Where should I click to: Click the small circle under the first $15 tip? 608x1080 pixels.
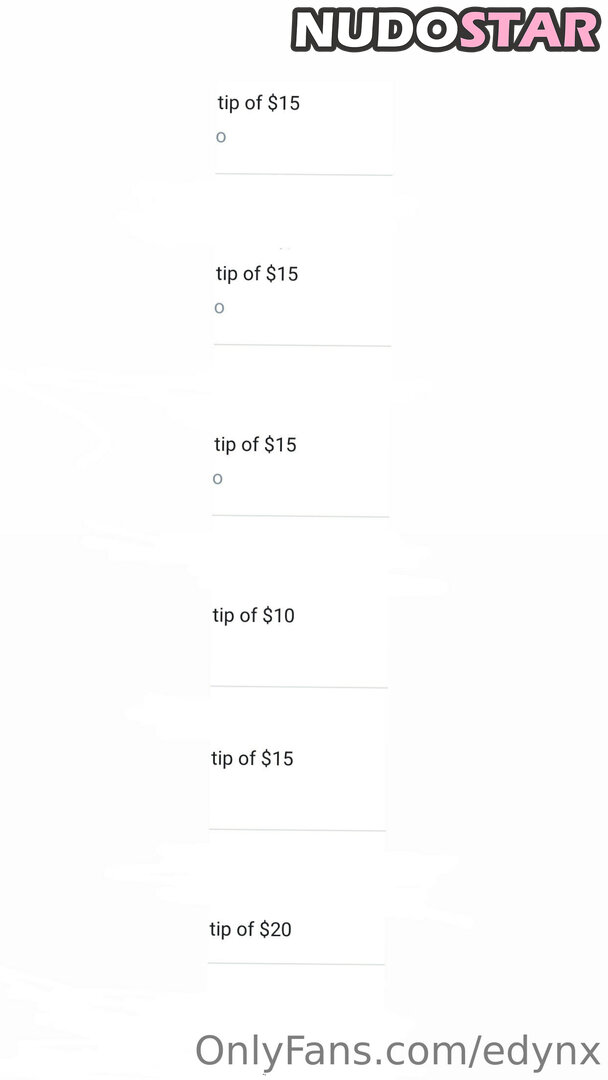[x=221, y=137]
